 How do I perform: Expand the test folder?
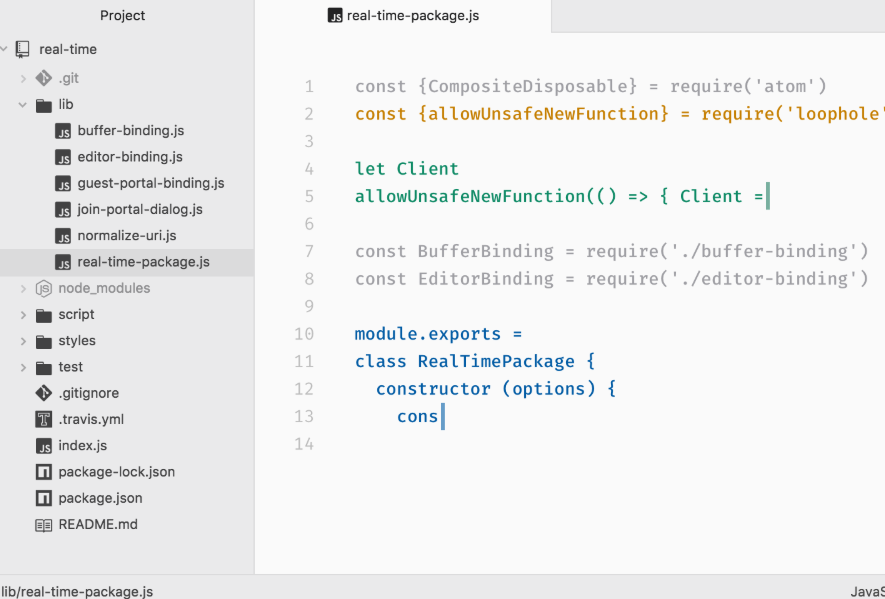pyautogui.click(x=23, y=367)
